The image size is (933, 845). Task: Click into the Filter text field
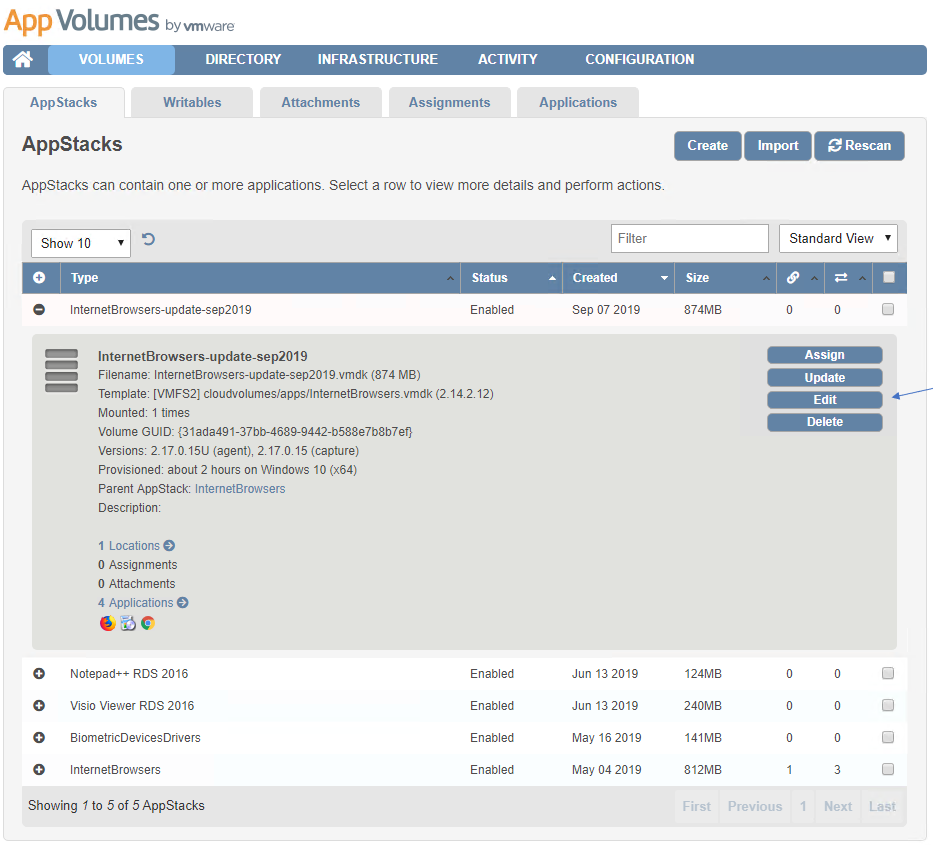coord(689,238)
